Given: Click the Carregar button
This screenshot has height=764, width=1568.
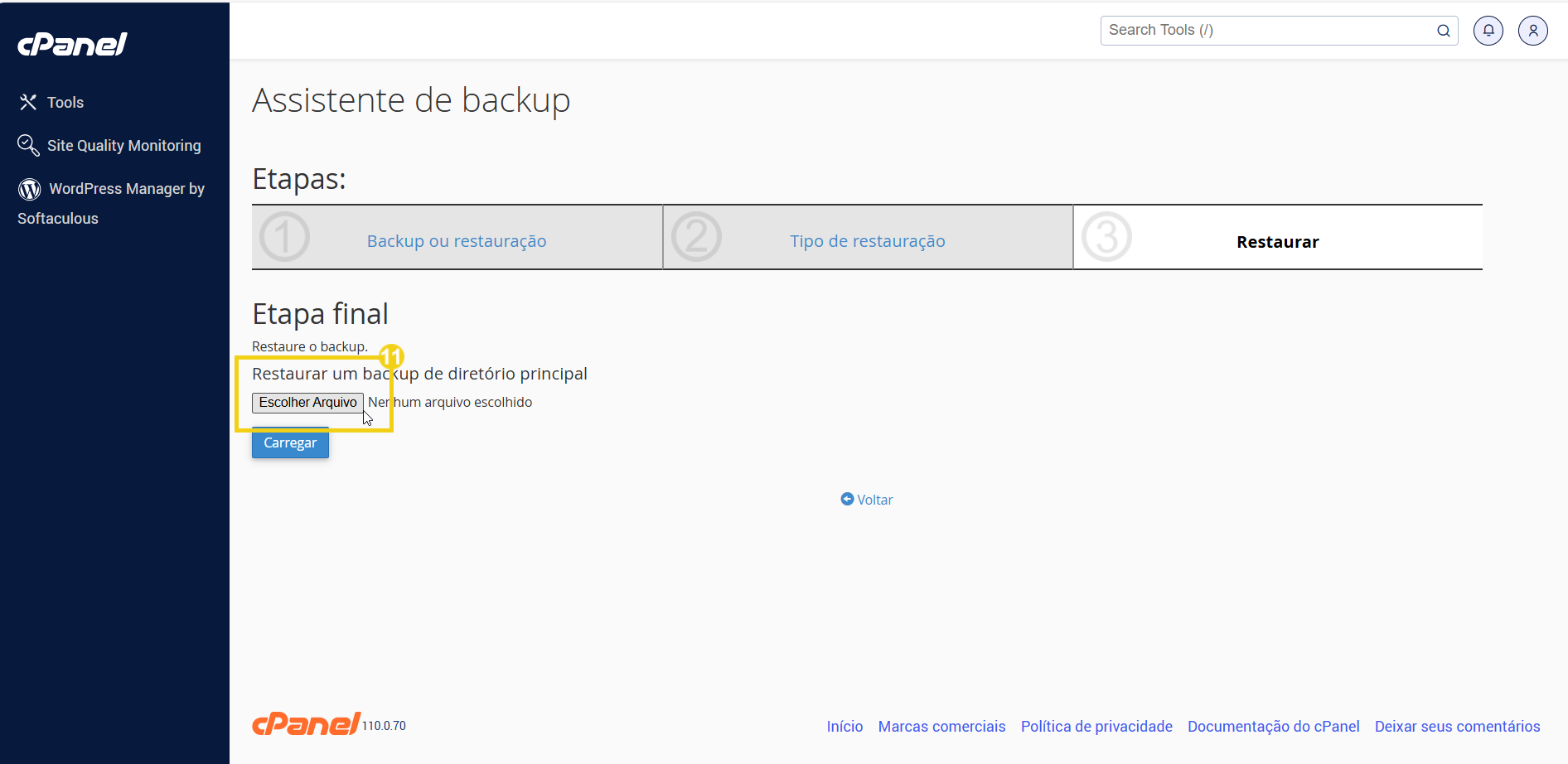Looking at the screenshot, I should click(x=290, y=442).
